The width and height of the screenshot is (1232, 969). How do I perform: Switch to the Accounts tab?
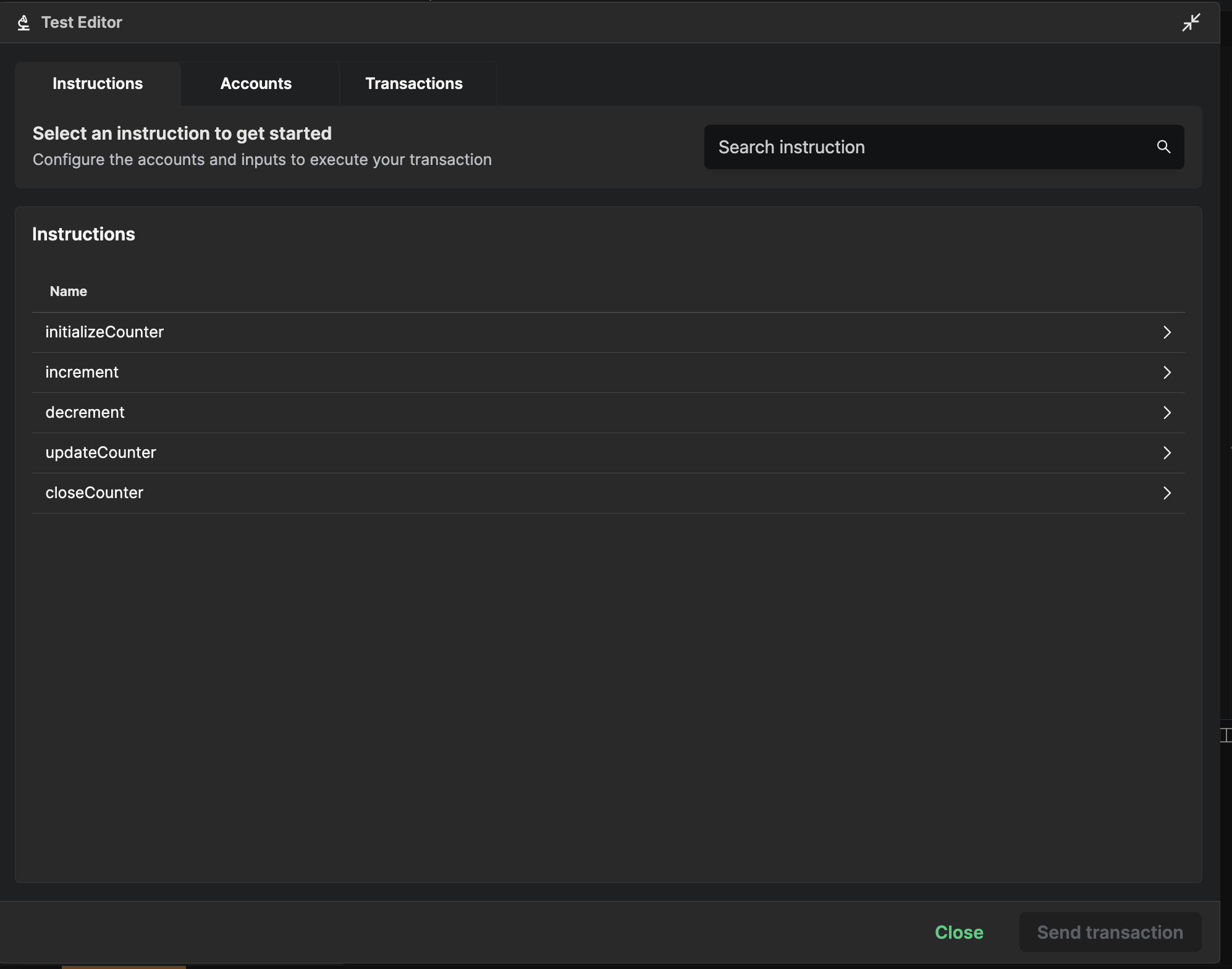(256, 83)
